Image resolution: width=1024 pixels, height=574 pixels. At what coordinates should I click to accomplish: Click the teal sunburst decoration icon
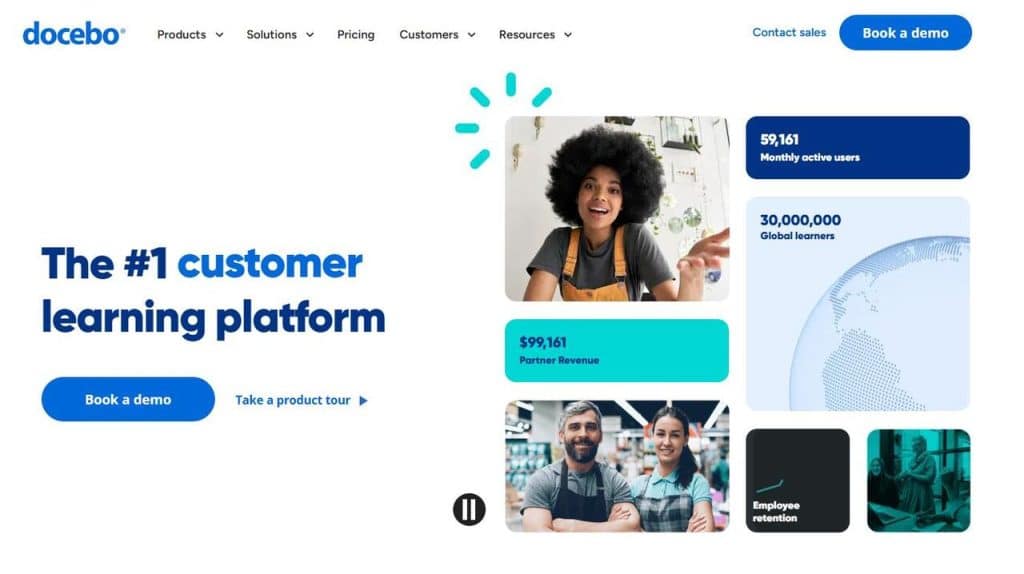pyautogui.click(x=502, y=119)
